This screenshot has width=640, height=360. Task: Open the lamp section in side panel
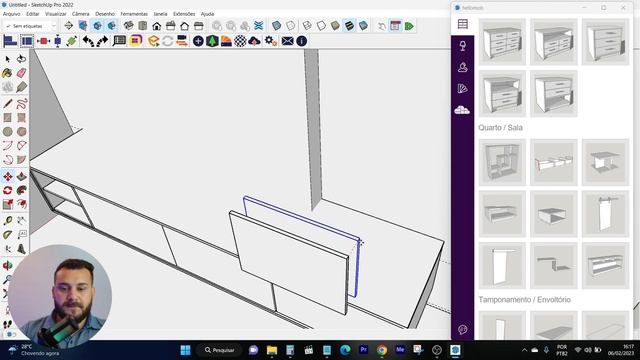(x=462, y=46)
